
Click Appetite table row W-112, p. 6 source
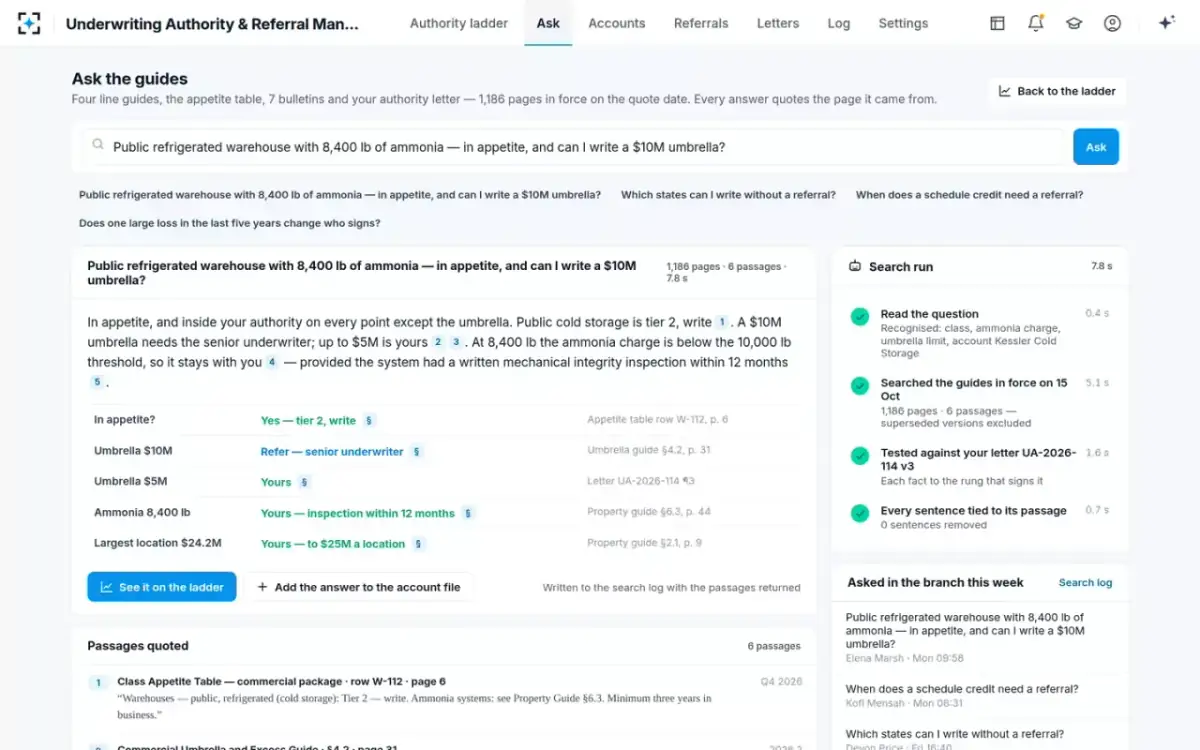coord(657,420)
